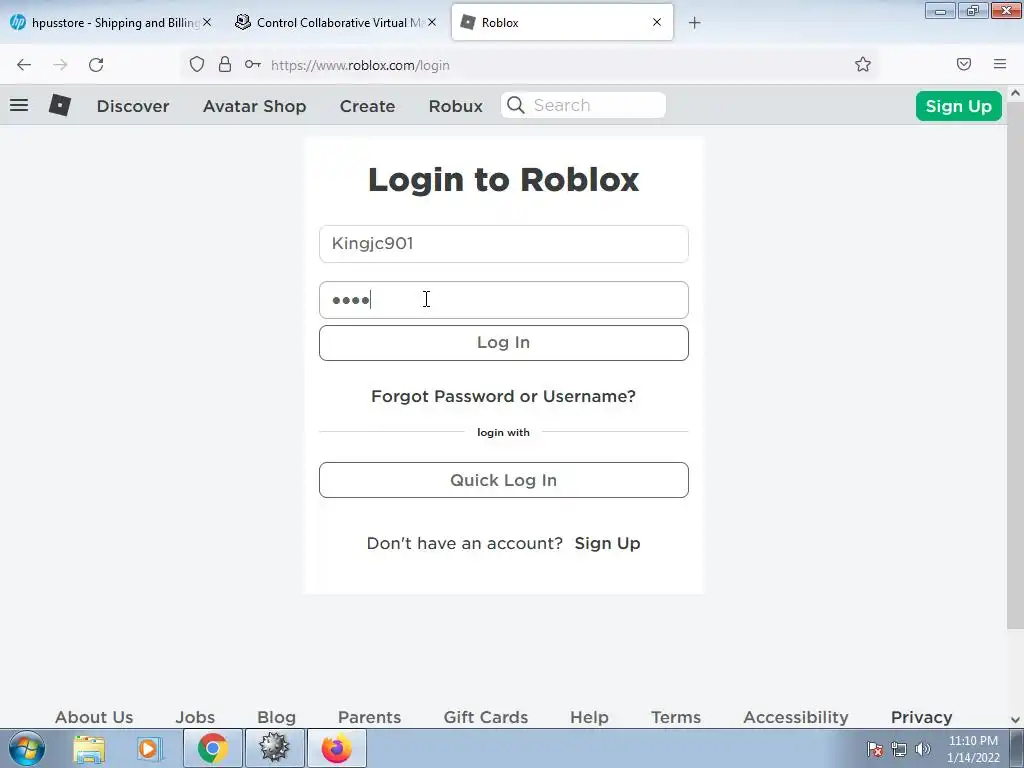Screen dimensions: 1024x768
Task: Click the password input field
Action: tap(504, 300)
